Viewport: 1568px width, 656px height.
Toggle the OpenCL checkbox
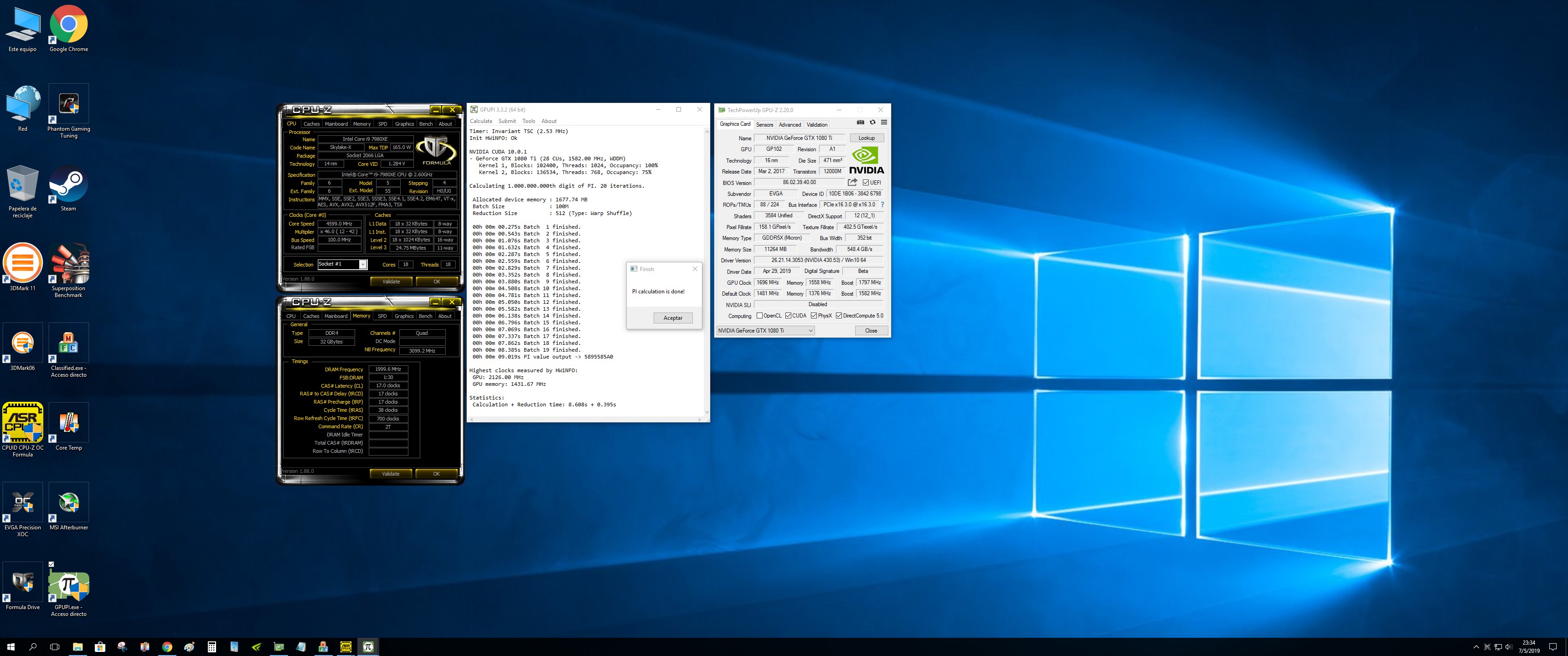click(759, 316)
